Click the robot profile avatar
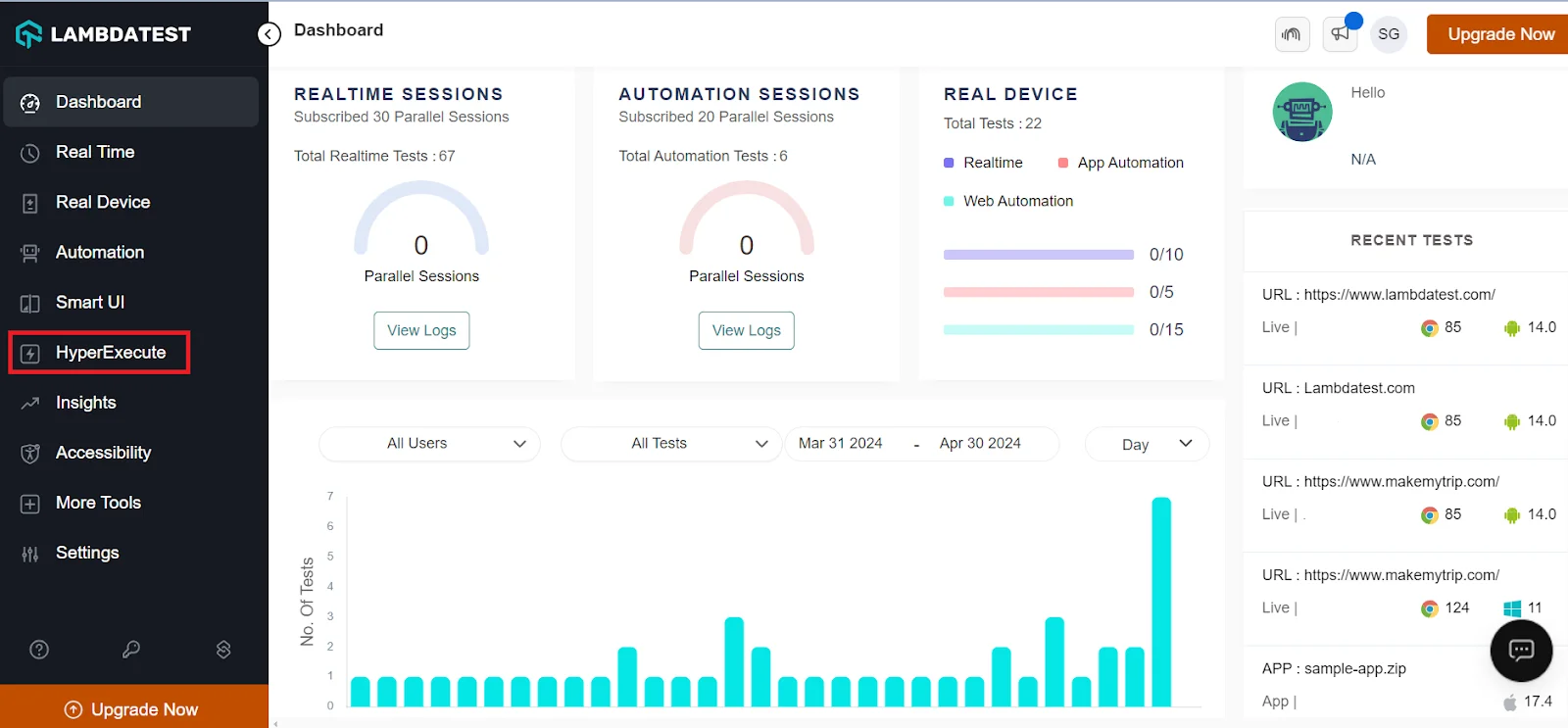 coord(1301,112)
